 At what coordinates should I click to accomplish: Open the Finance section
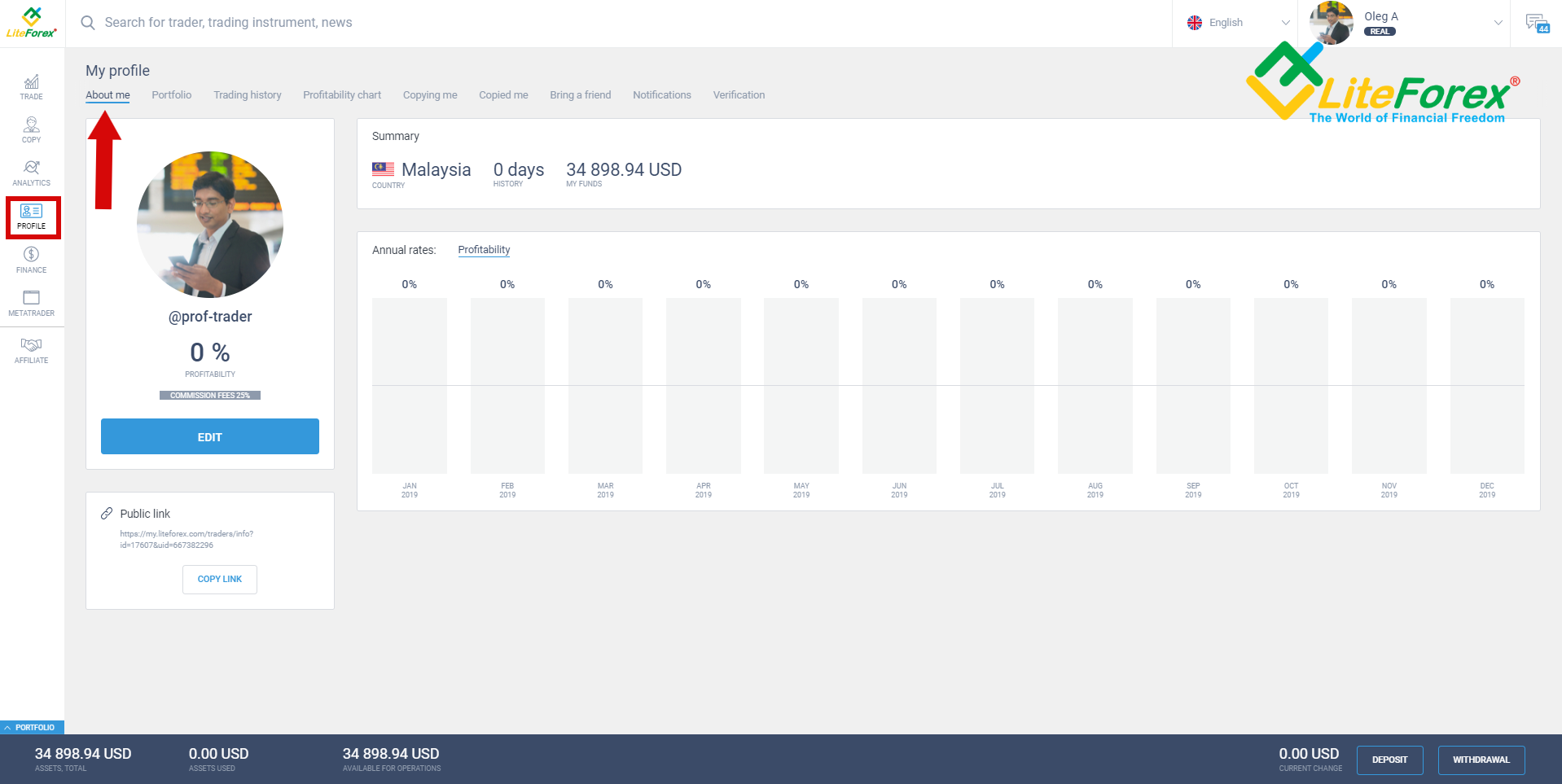pos(31,261)
